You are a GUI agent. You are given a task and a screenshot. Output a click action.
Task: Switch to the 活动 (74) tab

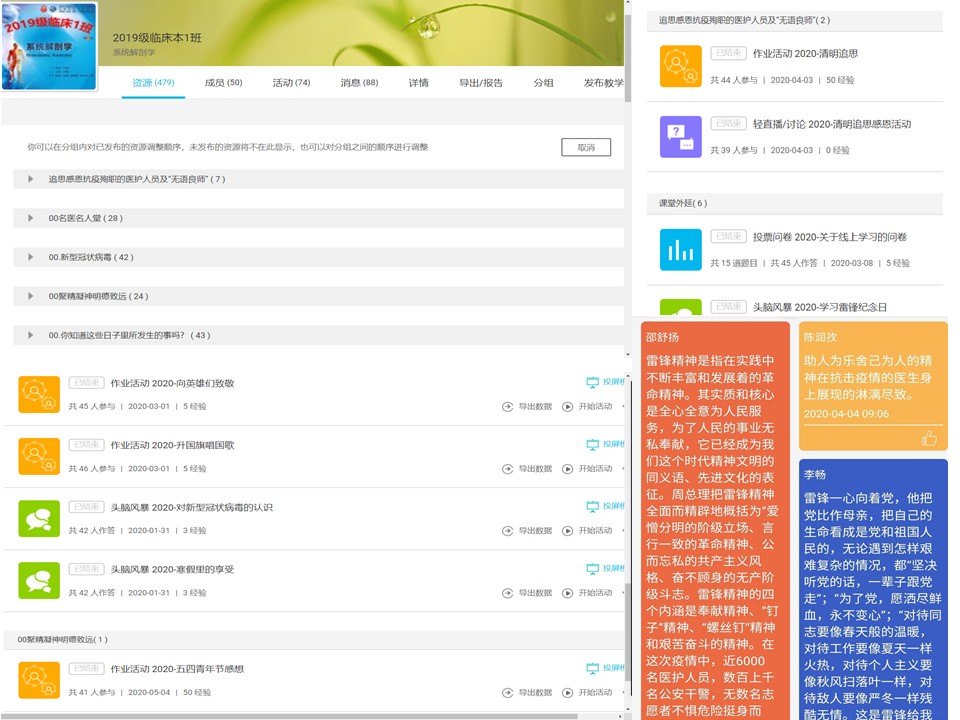[x=290, y=84]
